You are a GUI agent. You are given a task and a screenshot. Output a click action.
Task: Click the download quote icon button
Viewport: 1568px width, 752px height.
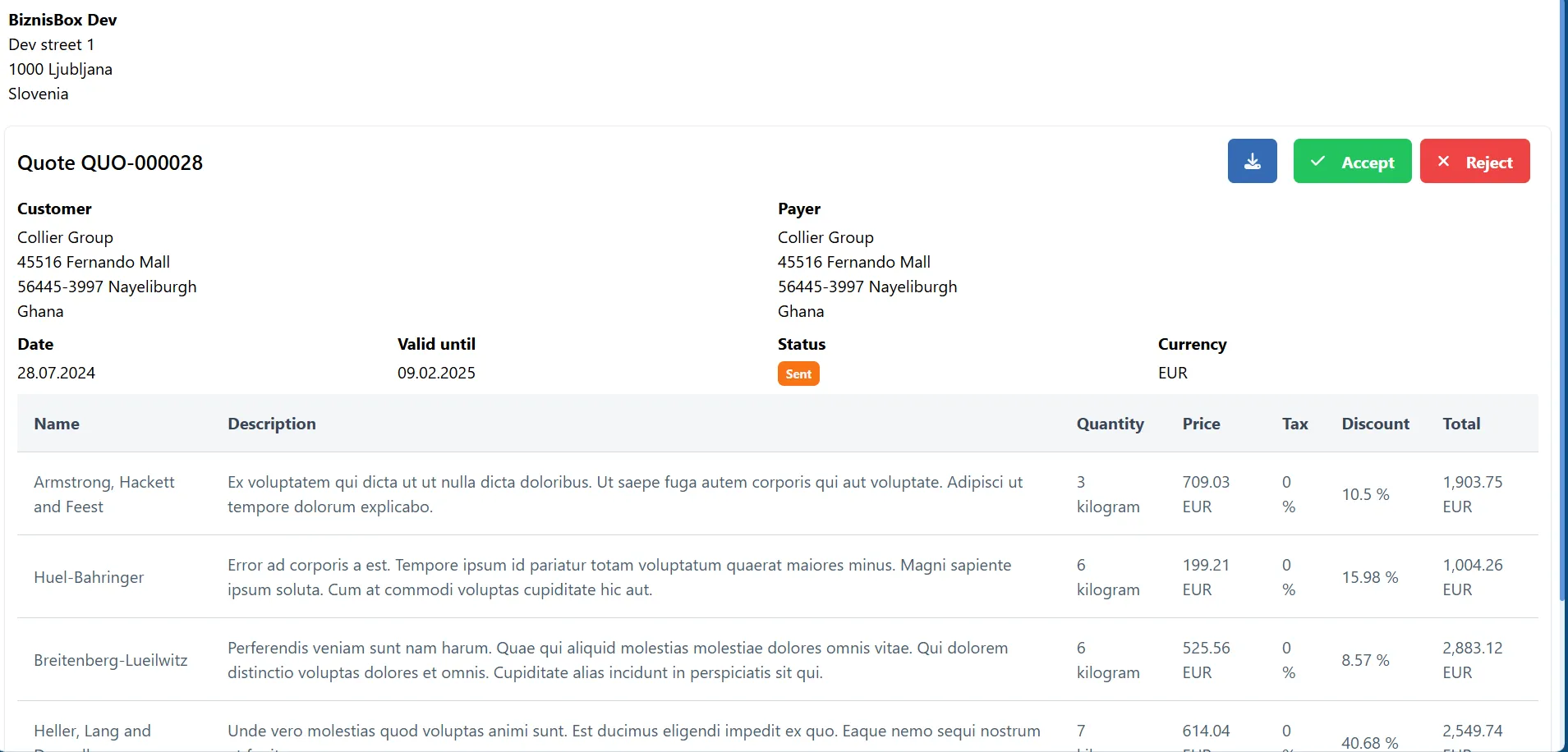point(1252,161)
